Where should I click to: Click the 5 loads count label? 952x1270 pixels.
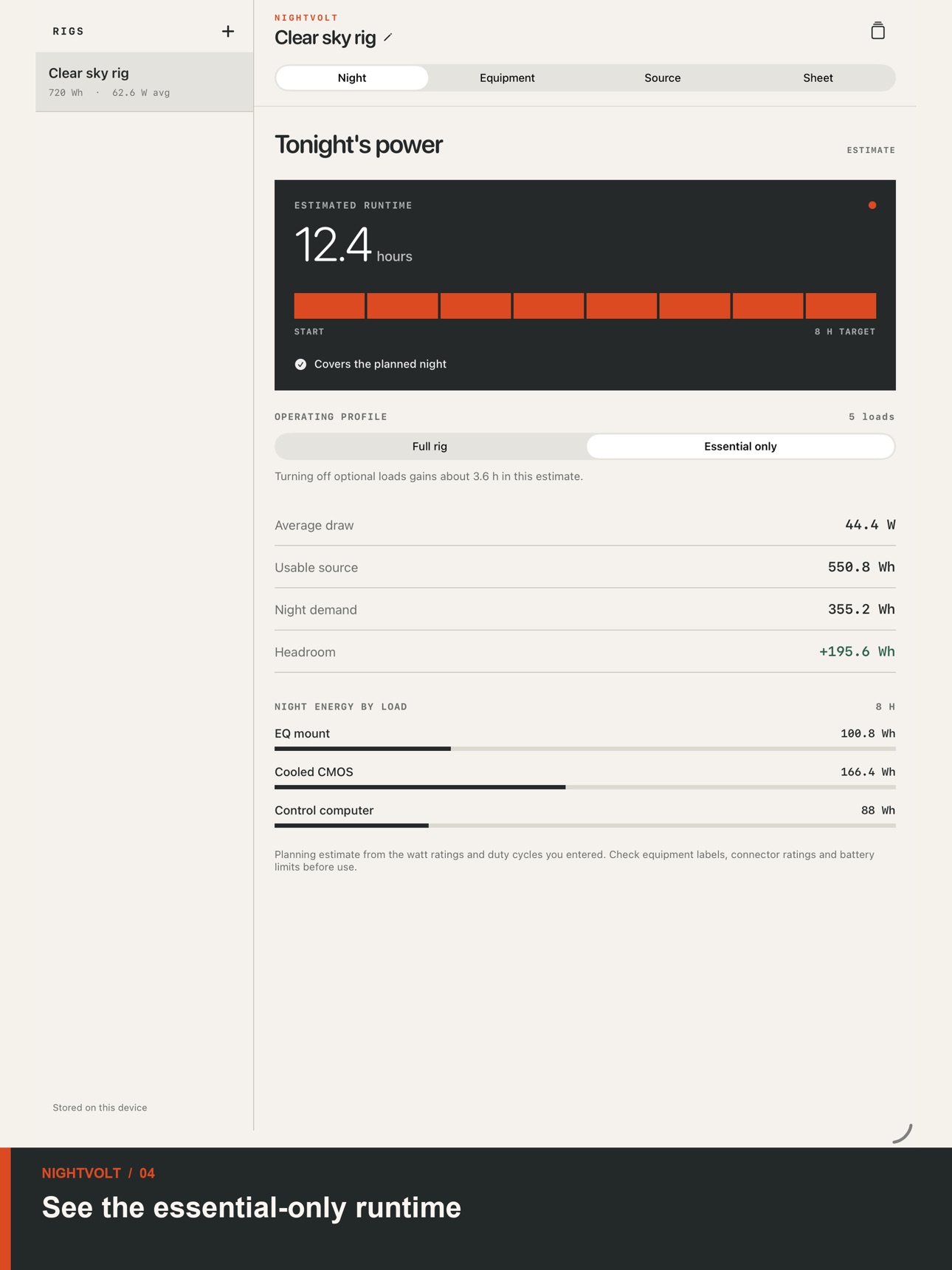[872, 417]
